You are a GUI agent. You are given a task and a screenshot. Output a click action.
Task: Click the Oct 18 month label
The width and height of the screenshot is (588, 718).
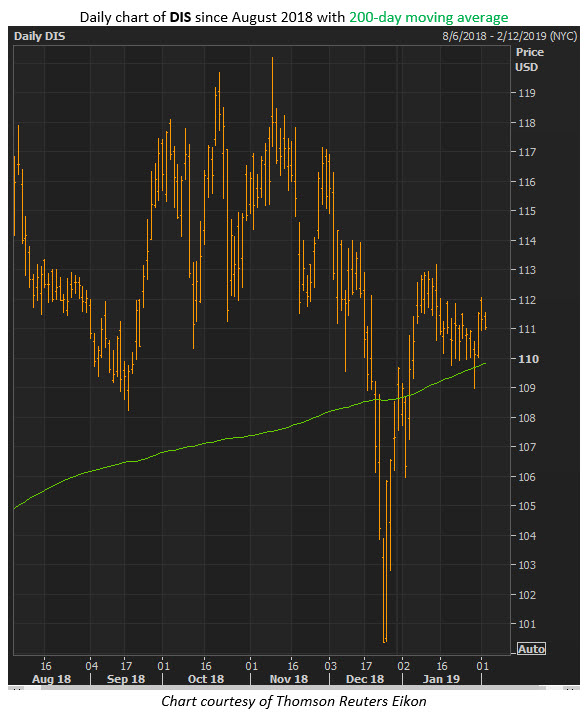pyautogui.click(x=206, y=679)
